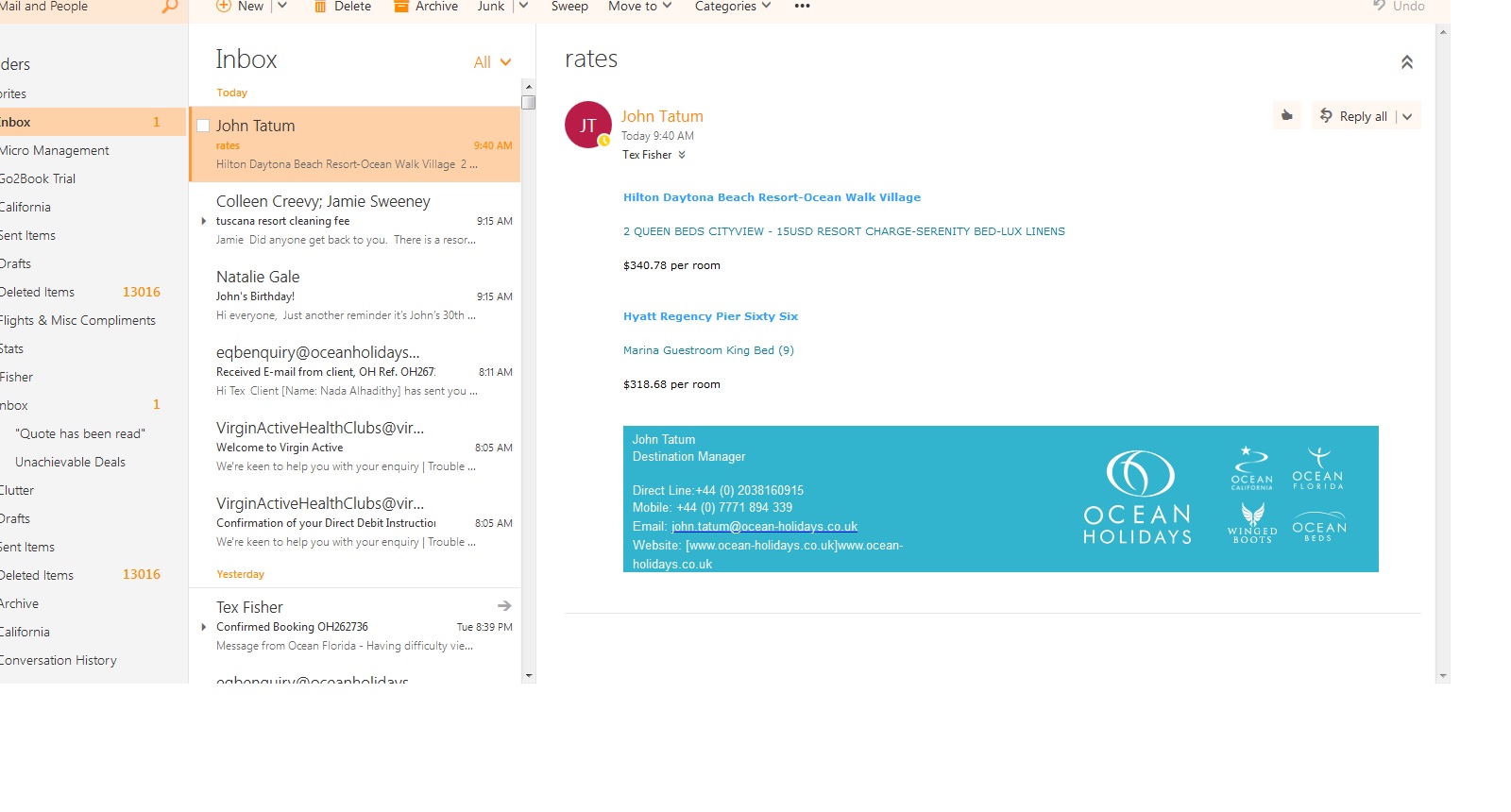Click the 2 QUEEN BEDS CITYVIEW link
1511x812 pixels.
843,231
